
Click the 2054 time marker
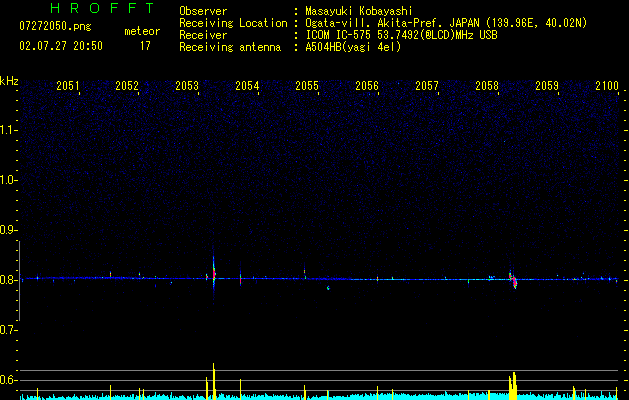click(247, 85)
